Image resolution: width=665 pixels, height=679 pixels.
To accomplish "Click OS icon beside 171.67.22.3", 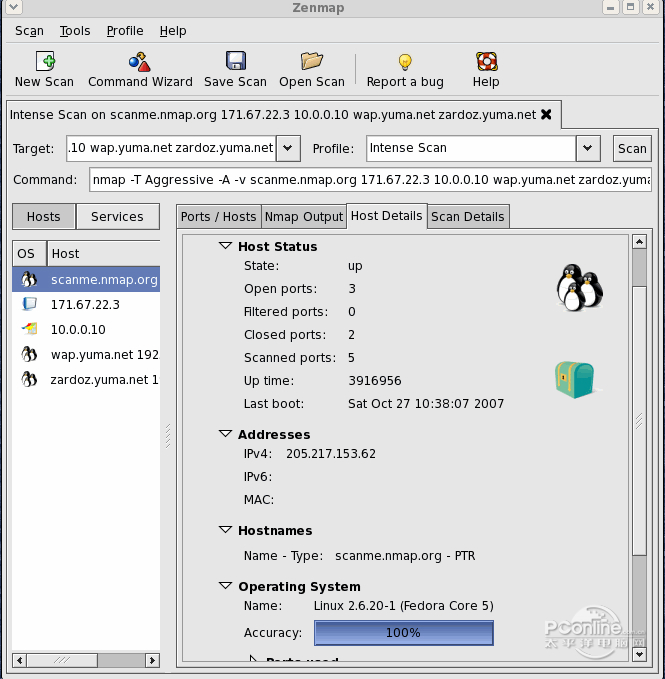I will click(x=29, y=304).
